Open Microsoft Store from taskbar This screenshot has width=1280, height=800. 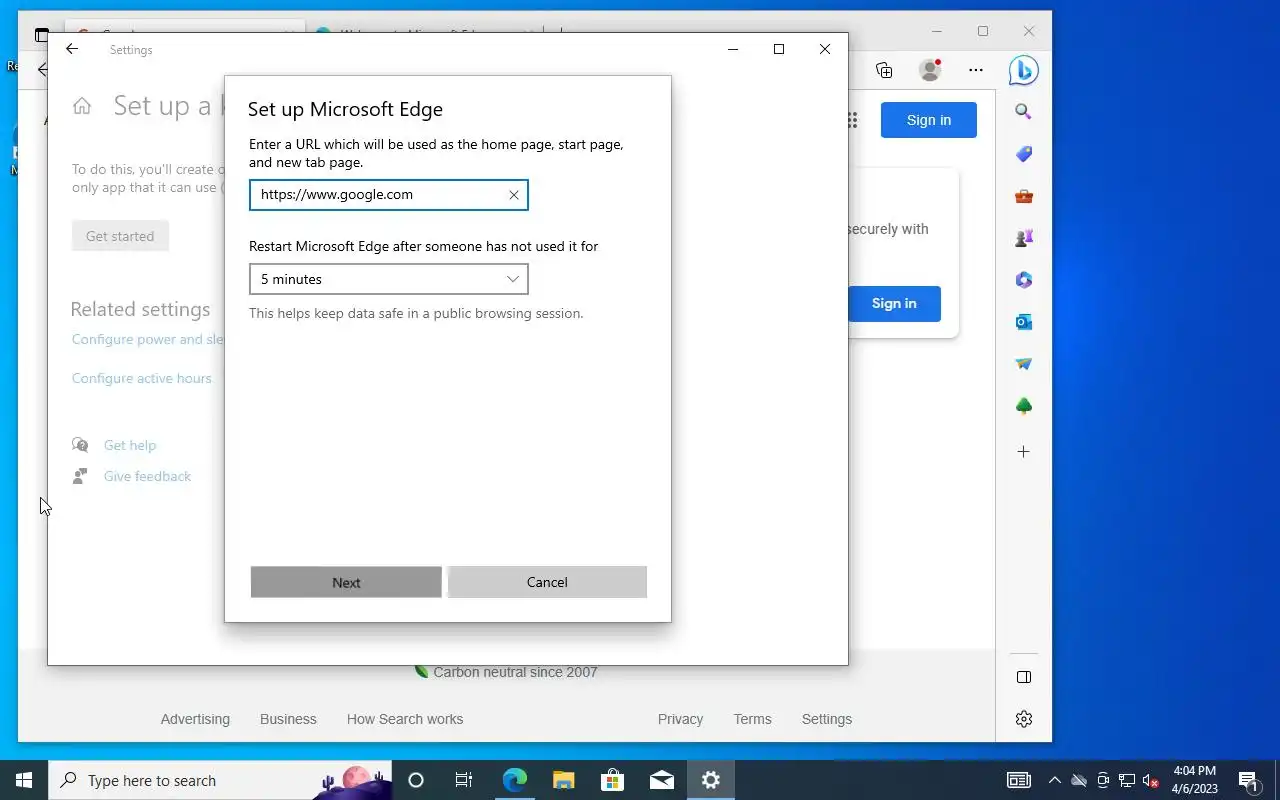click(x=612, y=780)
